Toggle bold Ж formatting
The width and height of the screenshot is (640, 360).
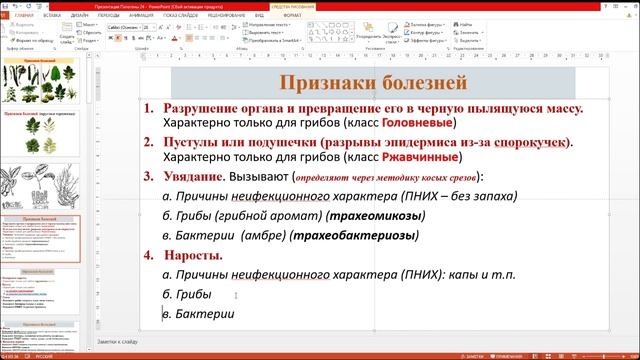tap(111, 38)
